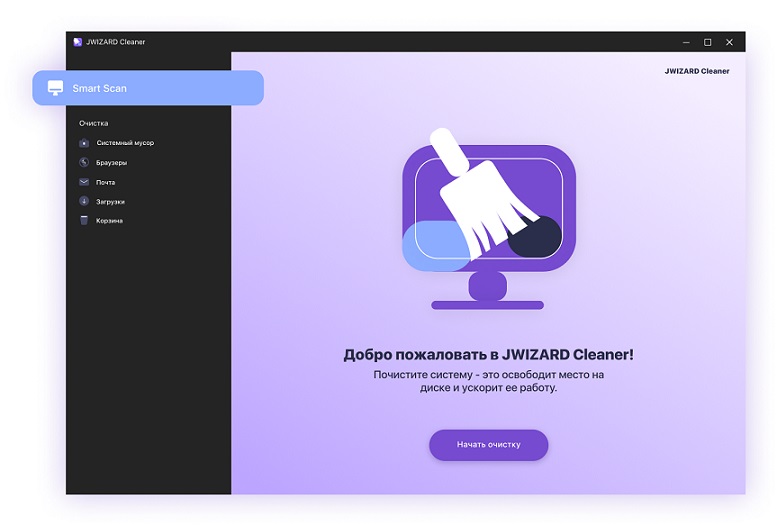Click the Корзина trash bin icon

point(84,220)
